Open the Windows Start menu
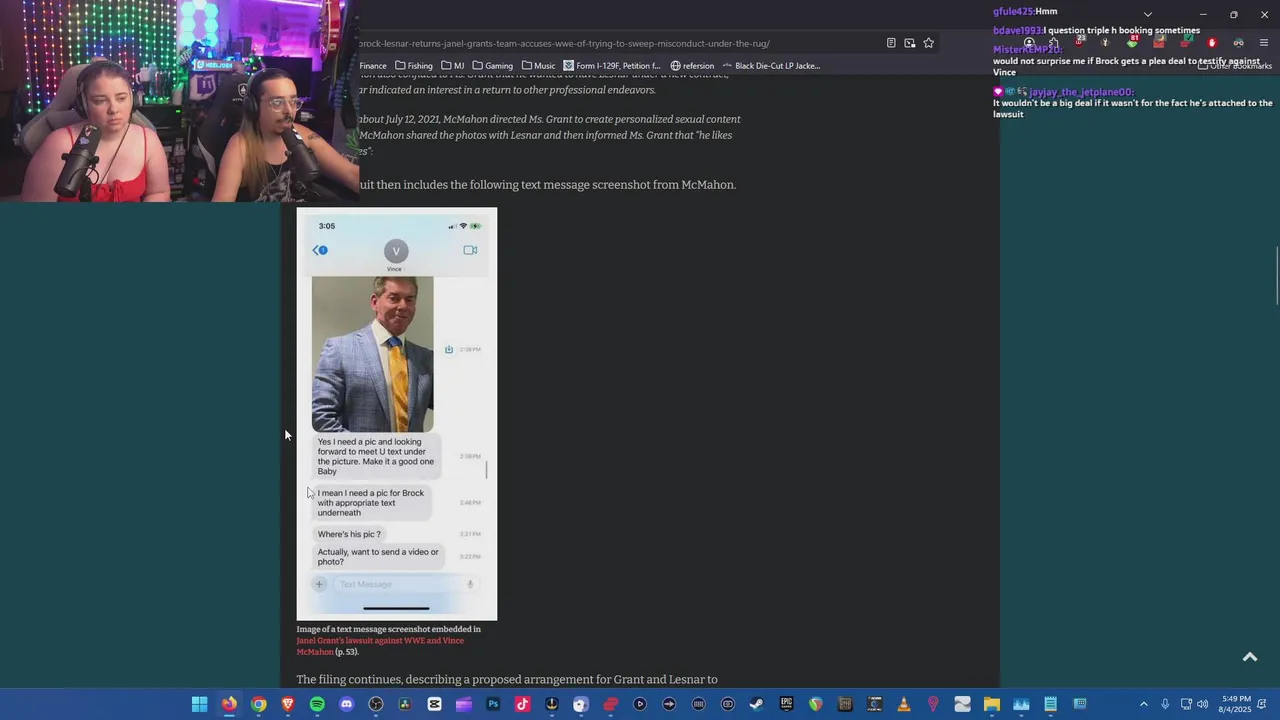Image resolution: width=1280 pixels, height=720 pixels. (x=199, y=704)
